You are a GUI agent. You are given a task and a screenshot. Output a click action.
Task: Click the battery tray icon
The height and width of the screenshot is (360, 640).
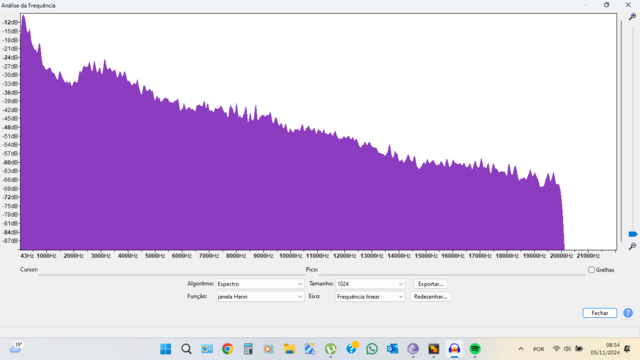pos(579,349)
